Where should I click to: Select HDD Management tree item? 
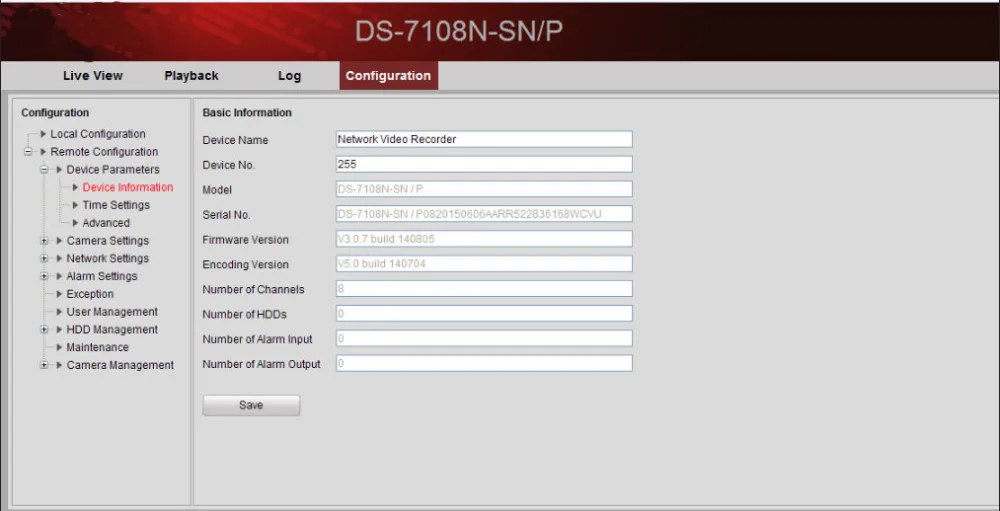[112, 330]
